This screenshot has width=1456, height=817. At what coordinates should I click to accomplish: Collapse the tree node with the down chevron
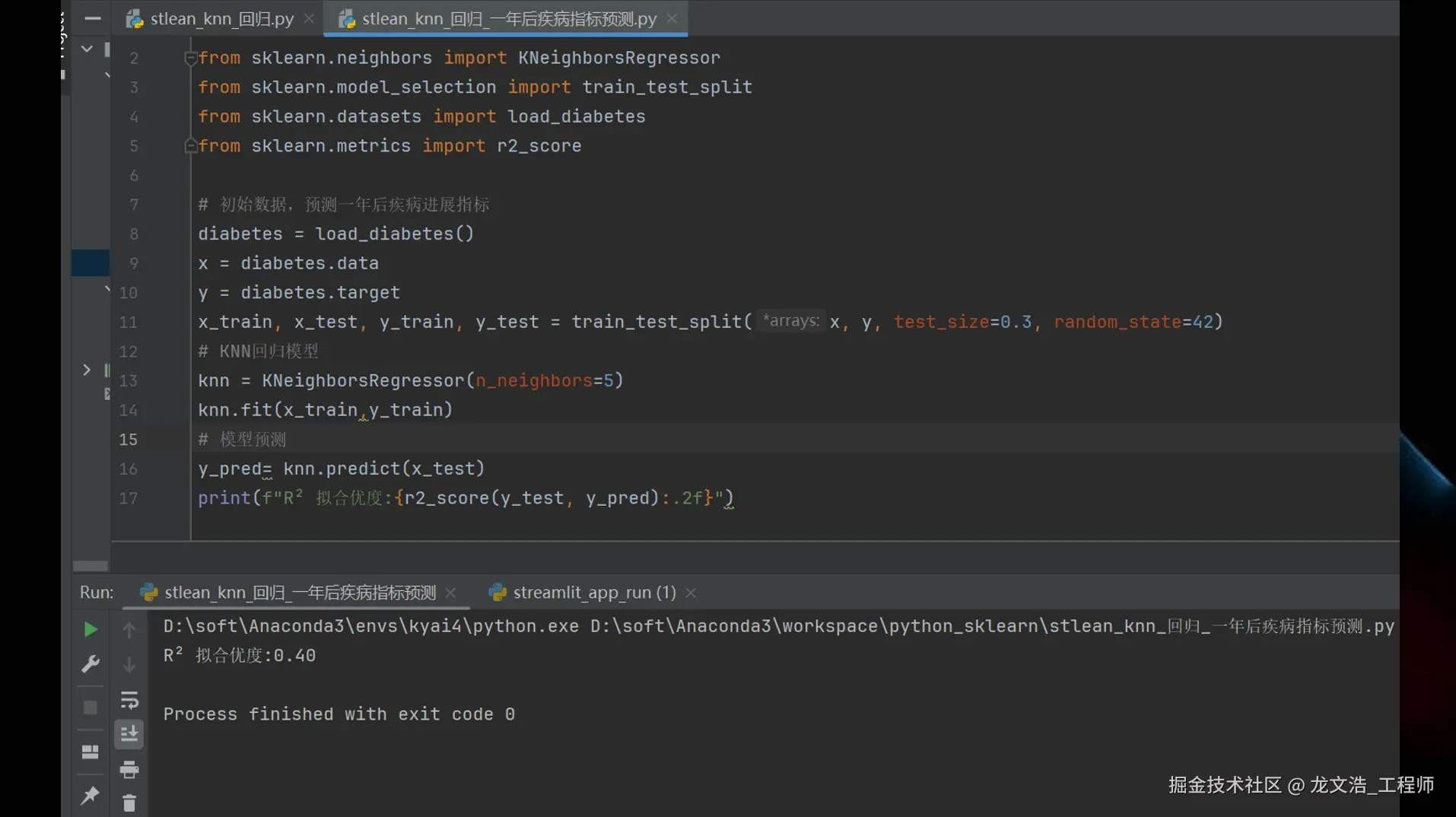tap(87, 49)
